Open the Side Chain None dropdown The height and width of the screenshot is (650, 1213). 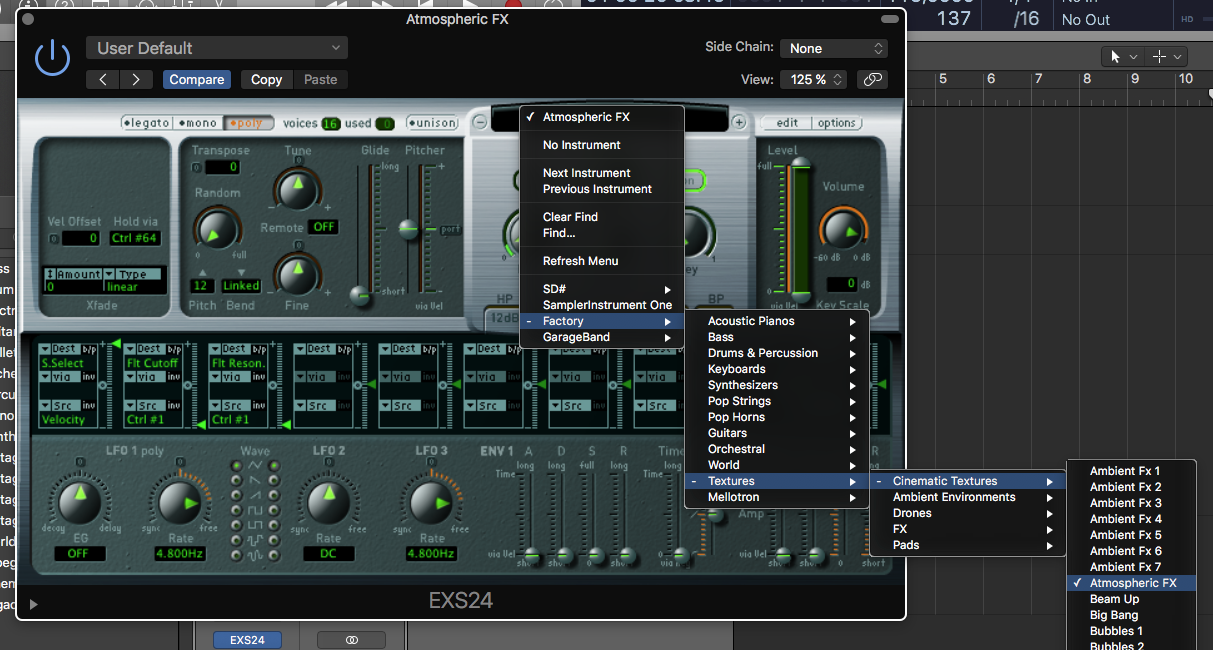pyautogui.click(x=834, y=48)
